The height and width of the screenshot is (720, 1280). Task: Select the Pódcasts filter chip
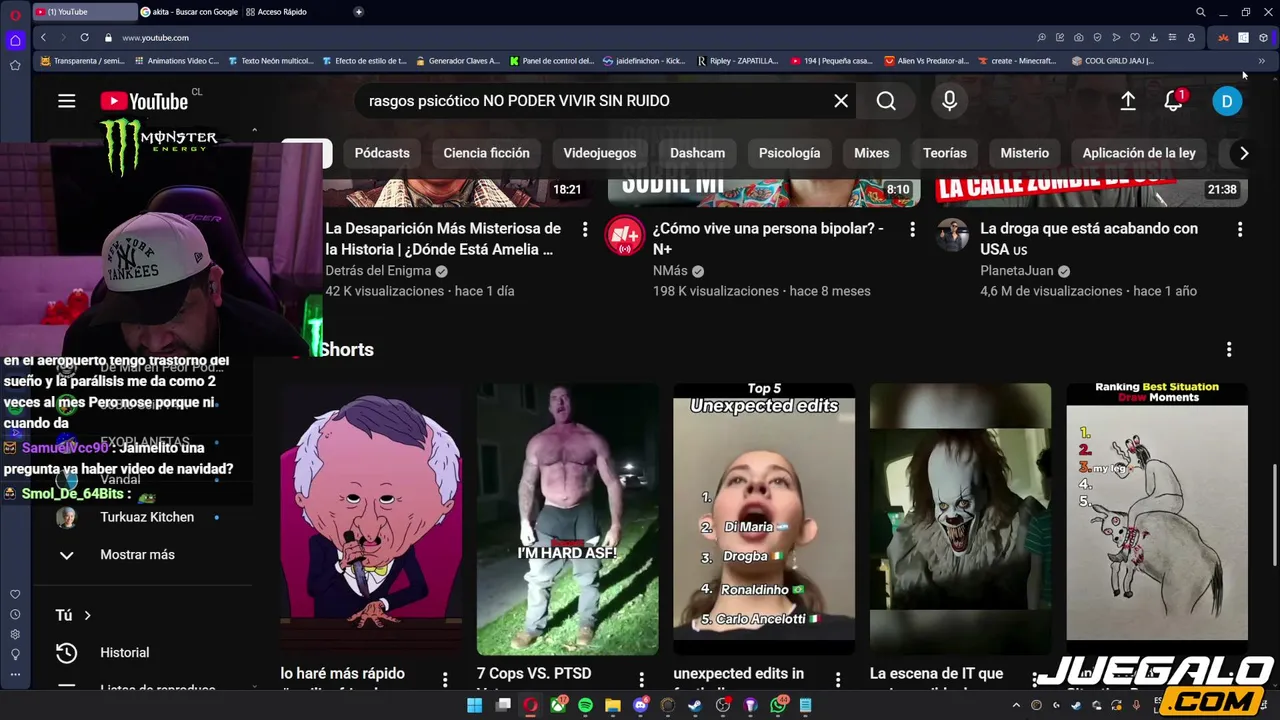tap(382, 153)
